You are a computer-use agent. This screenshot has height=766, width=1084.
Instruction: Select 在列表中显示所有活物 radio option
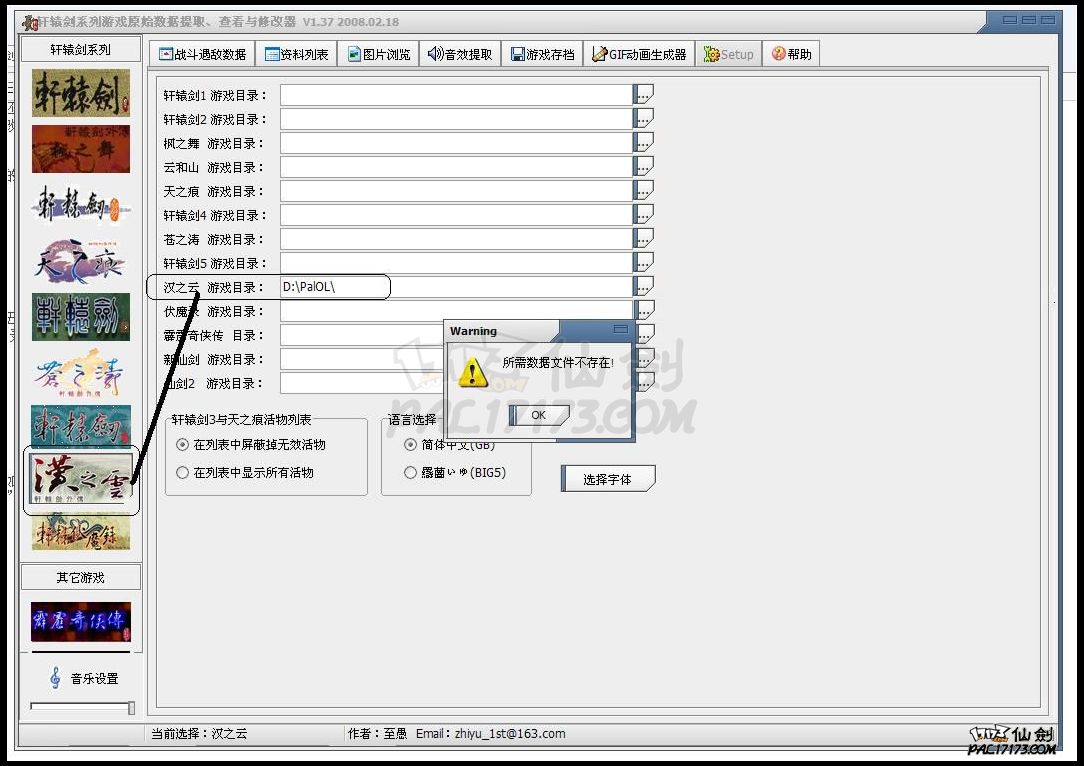[182, 473]
